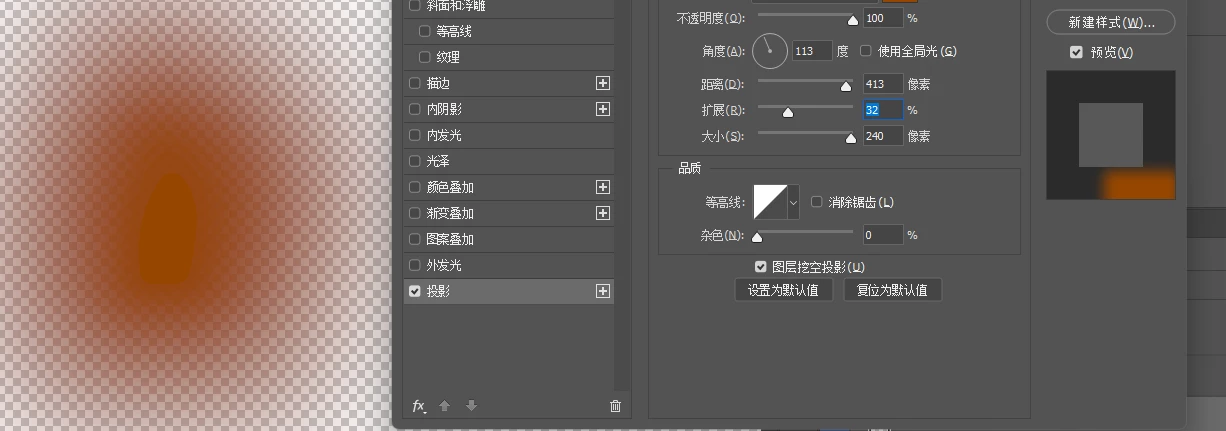
Task: Click the style preview thumbnail
Action: (1111, 135)
